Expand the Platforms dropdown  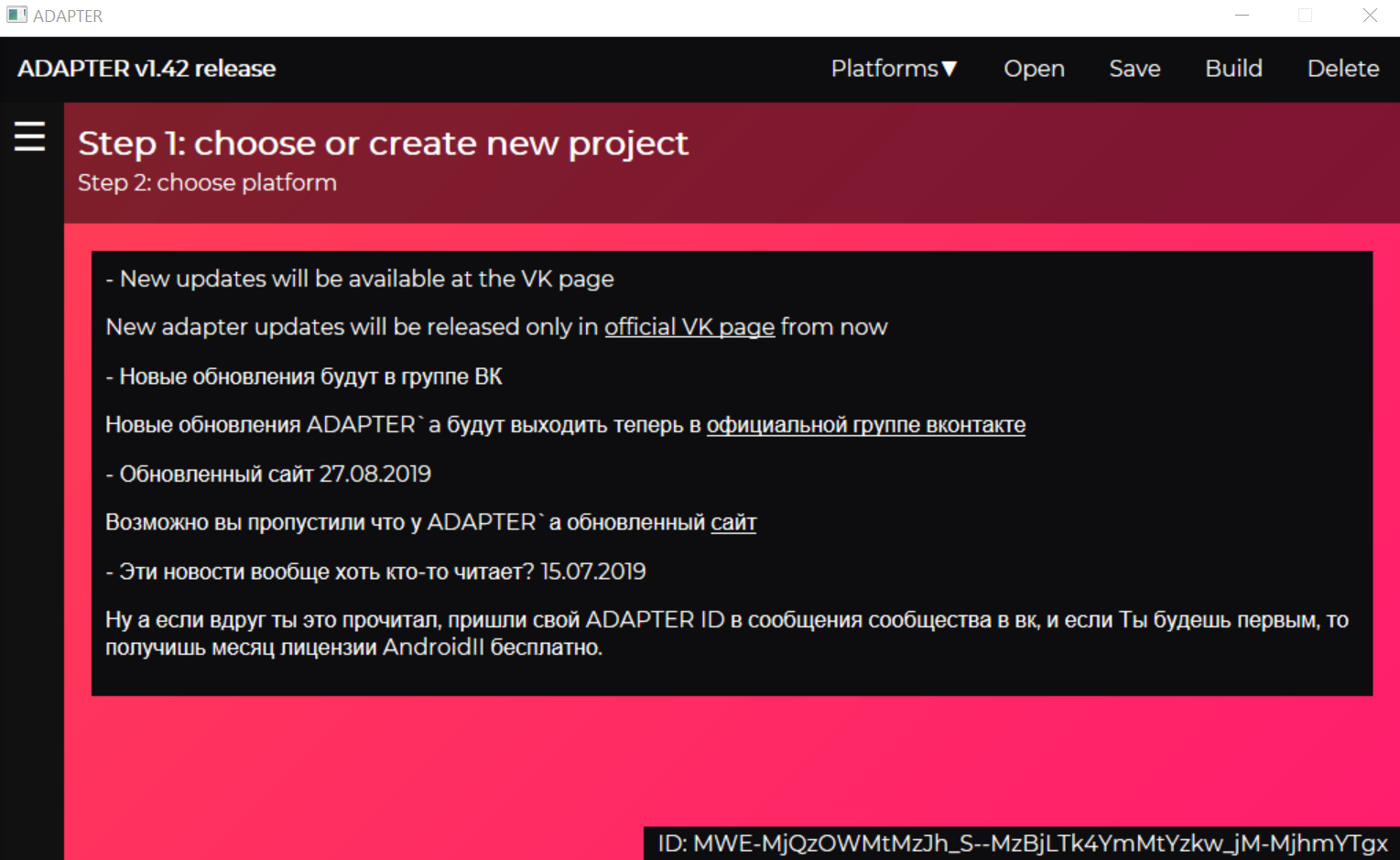click(x=894, y=69)
